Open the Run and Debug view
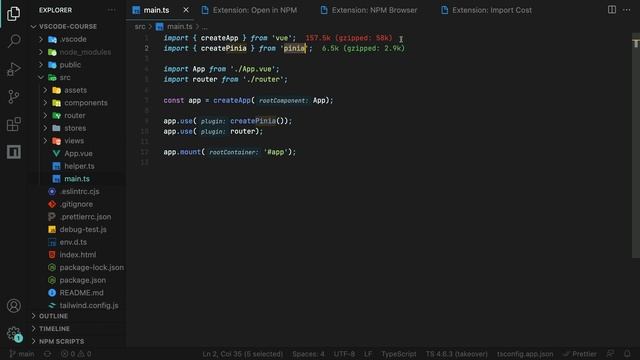640x360 pixels. [x=13, y=69]
